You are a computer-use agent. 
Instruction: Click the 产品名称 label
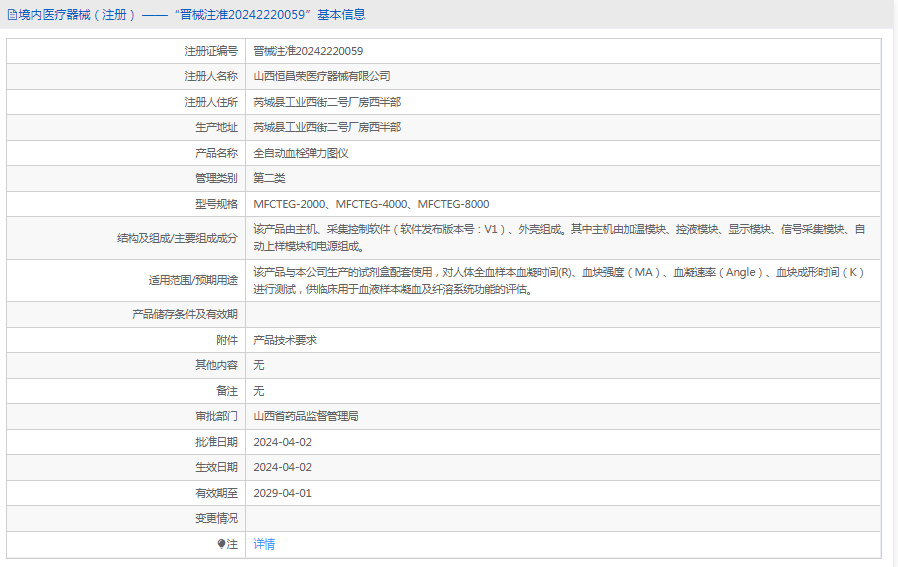(x=216, y=153)
